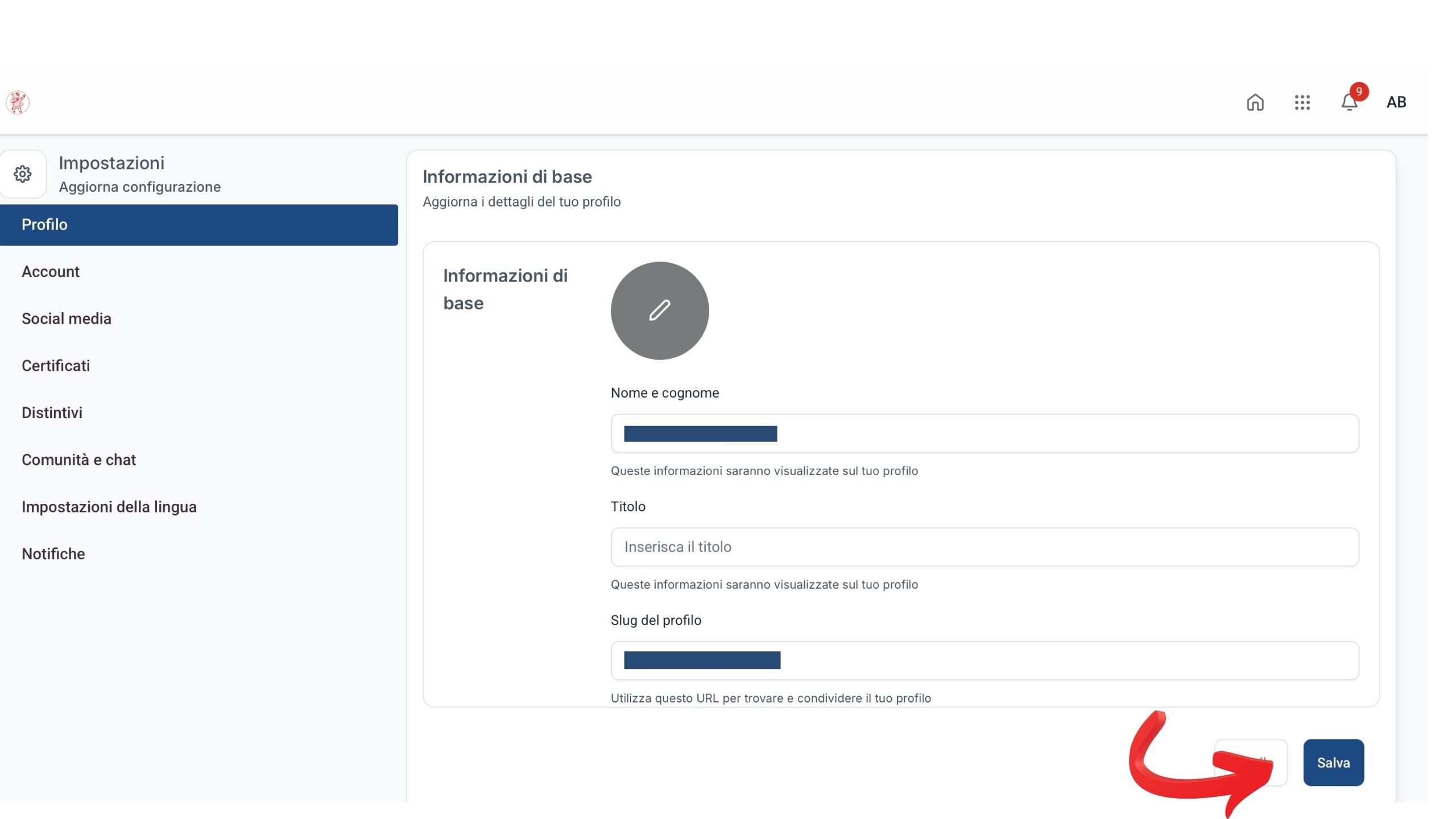
Task: Open the Social media section
Action: 67,319
